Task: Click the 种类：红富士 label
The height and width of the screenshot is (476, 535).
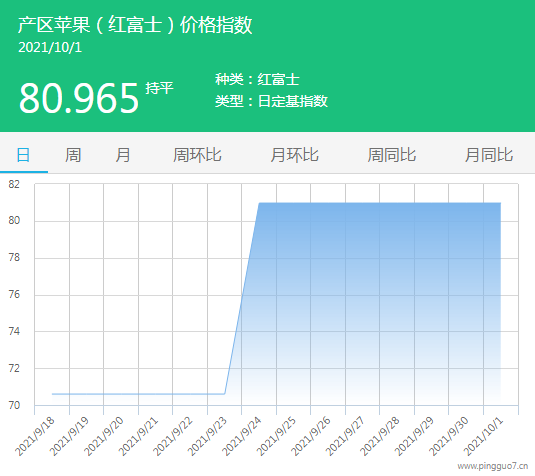Action: [x=257, y=80]
